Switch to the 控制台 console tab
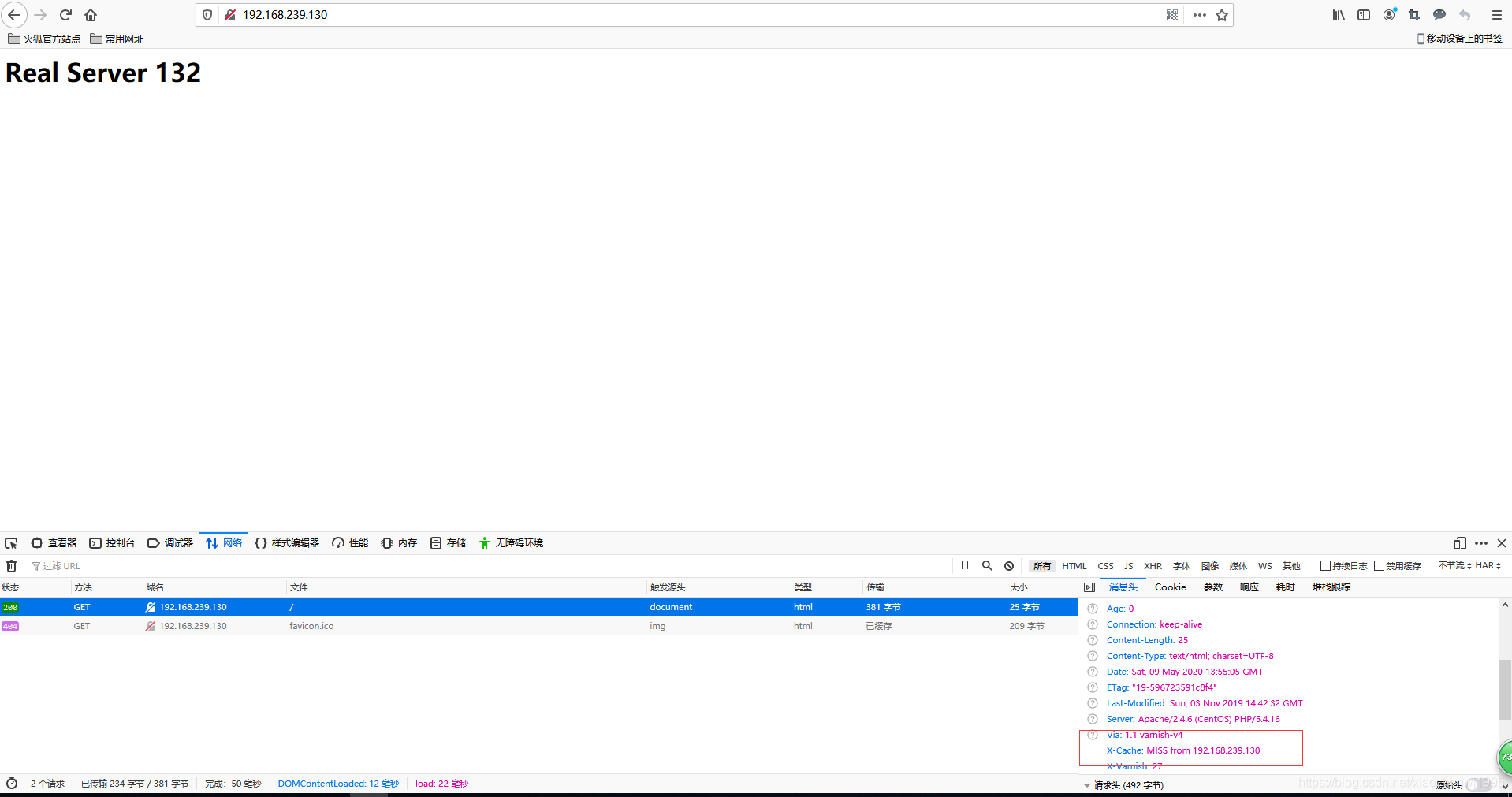 [x=112, y=543]
